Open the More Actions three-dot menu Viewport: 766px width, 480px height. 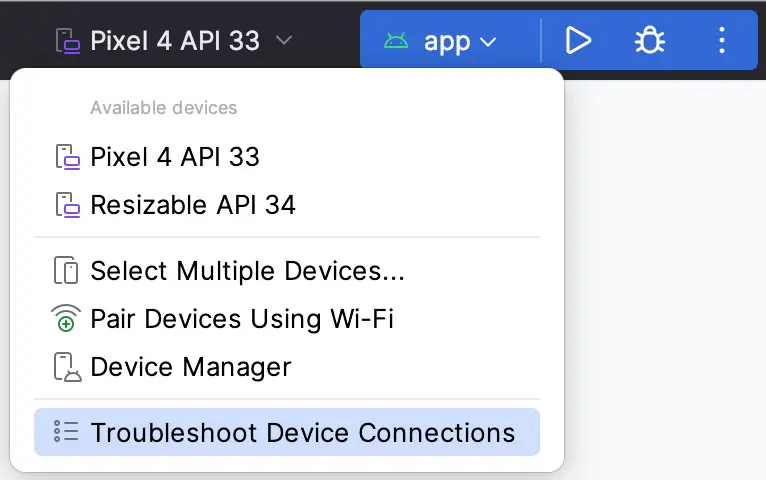click(722, 41)
